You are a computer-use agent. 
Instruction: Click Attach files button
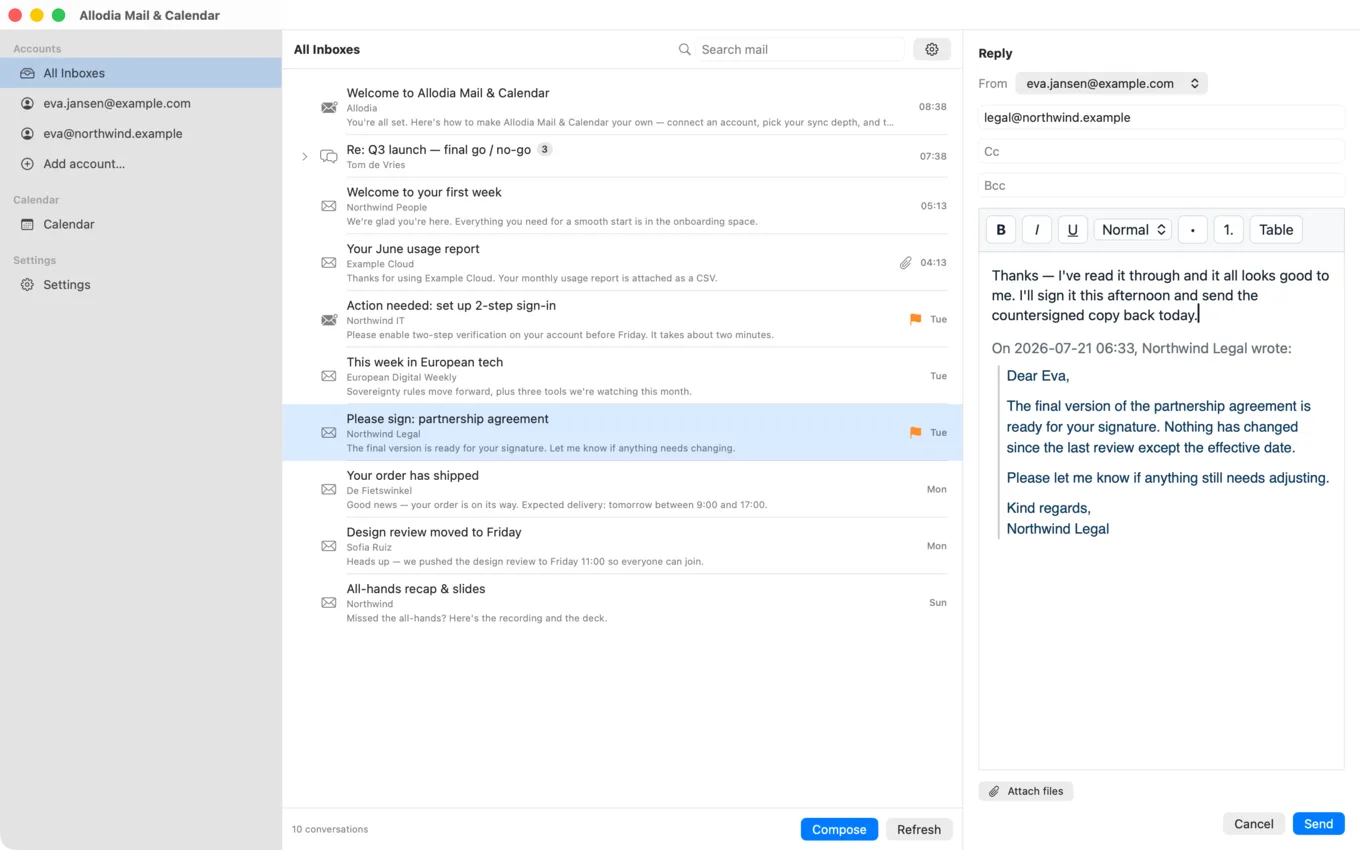pos(1026,791)
